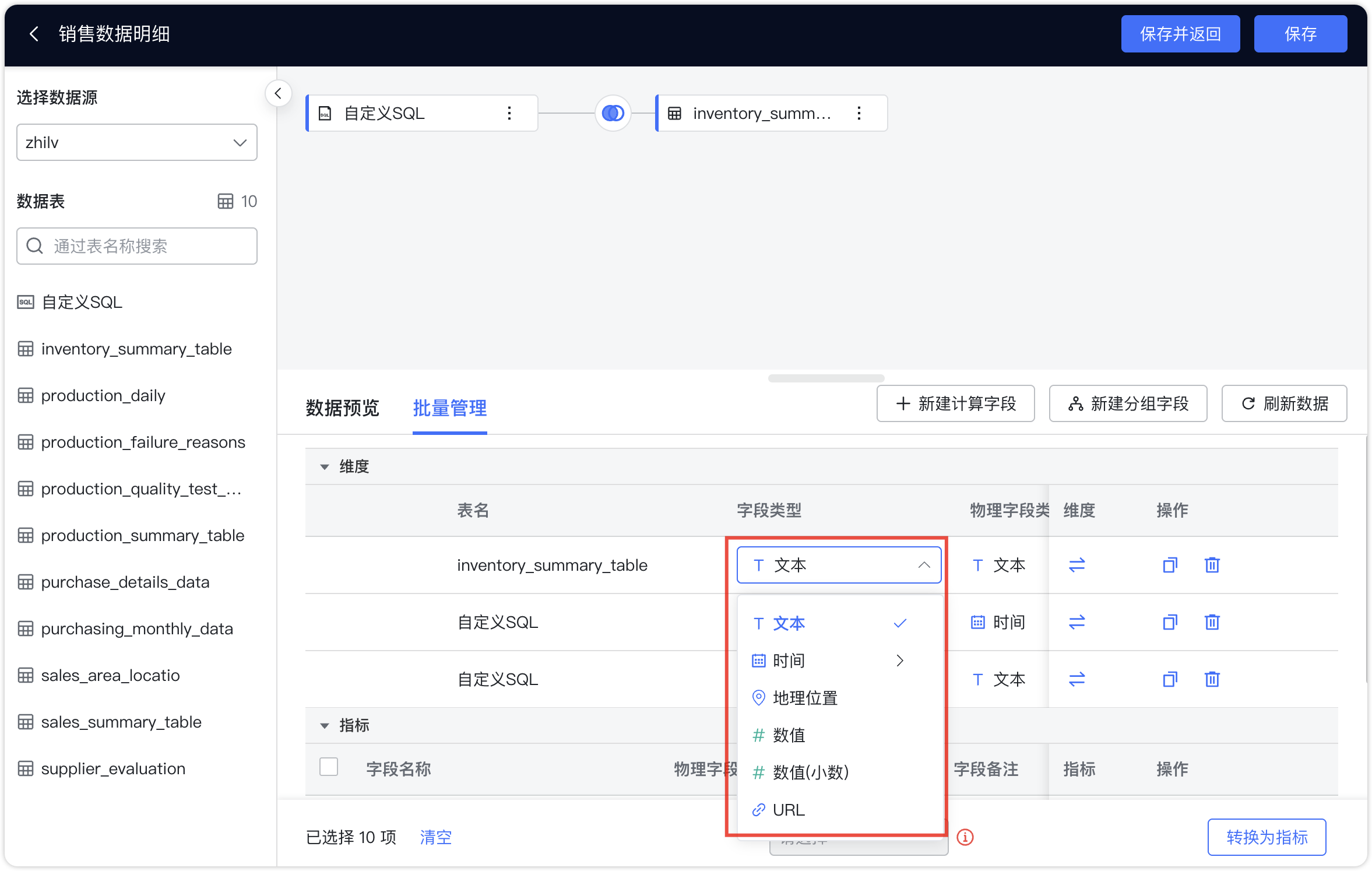Screen dimensions: 1372x871
Task: Copy field in the 时间 physical type row
Action: click(x=1170, y=621)
